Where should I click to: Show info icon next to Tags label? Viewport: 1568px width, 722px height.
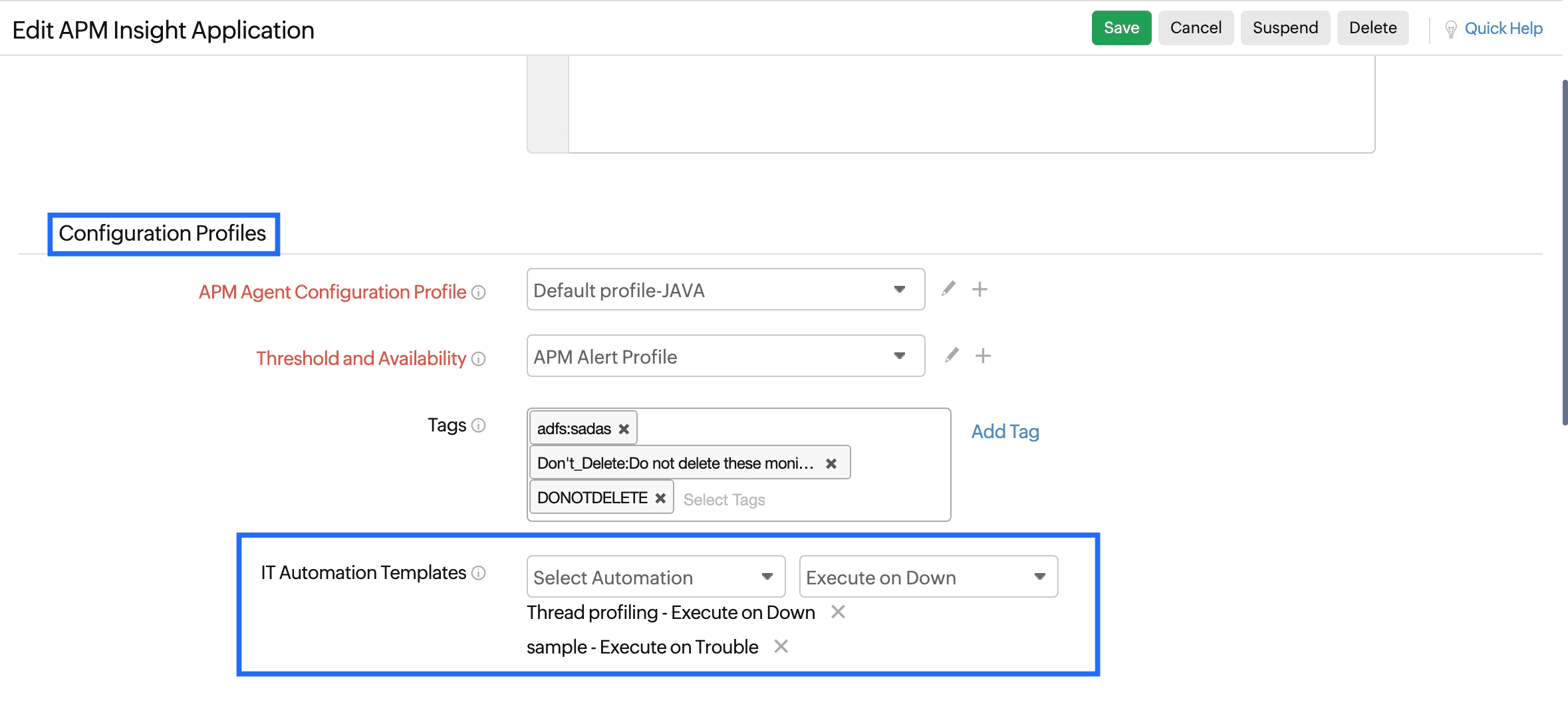(479, 425)
